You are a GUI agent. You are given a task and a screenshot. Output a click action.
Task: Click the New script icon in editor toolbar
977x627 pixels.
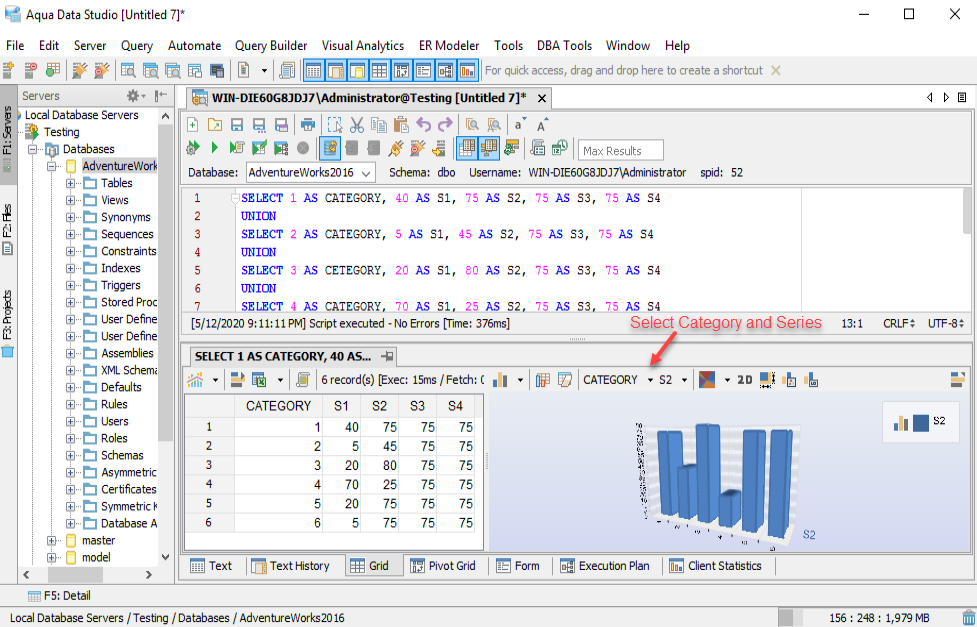point(193,125)
